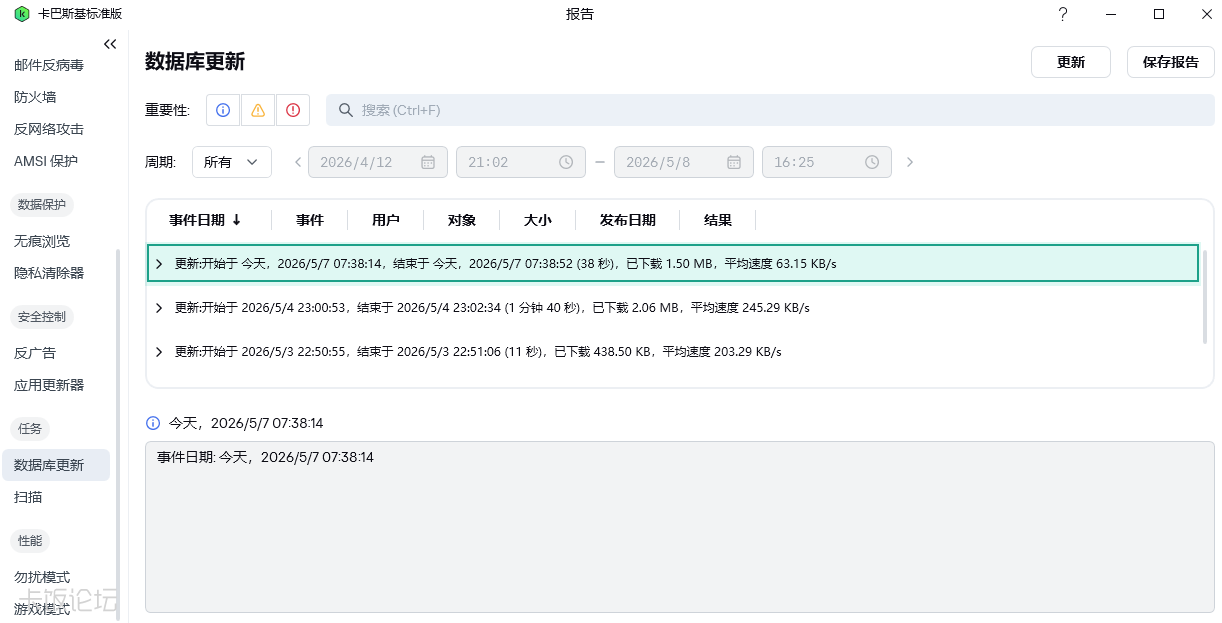
Task: Expand the 2026/5/3 22:50:55 update row
Action: tap(159, 352)
